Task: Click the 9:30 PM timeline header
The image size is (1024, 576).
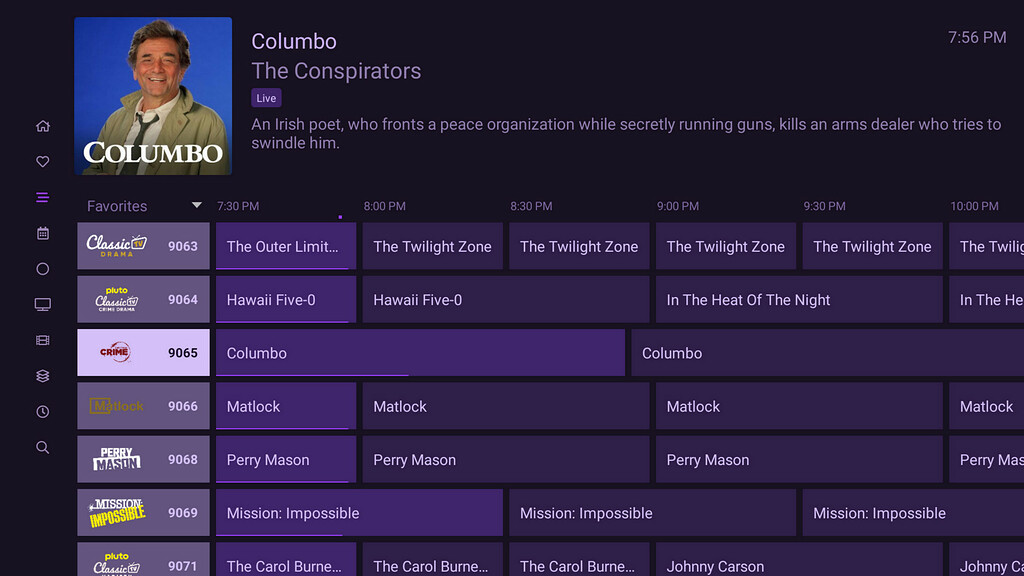Action: (x=824, y=205)
